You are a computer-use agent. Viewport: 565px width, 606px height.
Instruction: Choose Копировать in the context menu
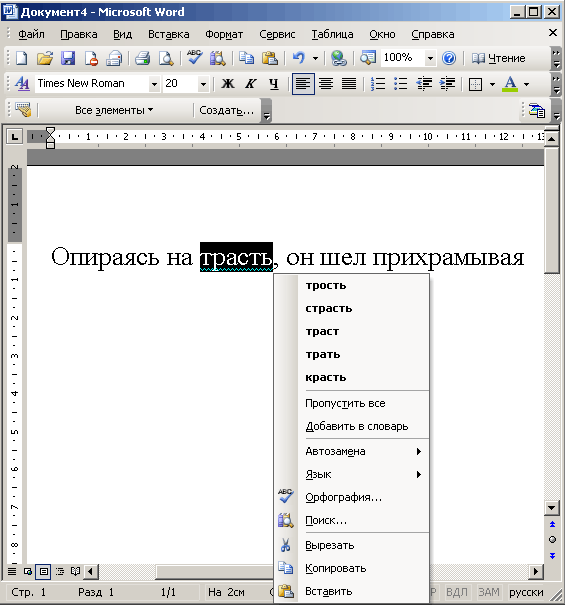click(x=335, y=569)
